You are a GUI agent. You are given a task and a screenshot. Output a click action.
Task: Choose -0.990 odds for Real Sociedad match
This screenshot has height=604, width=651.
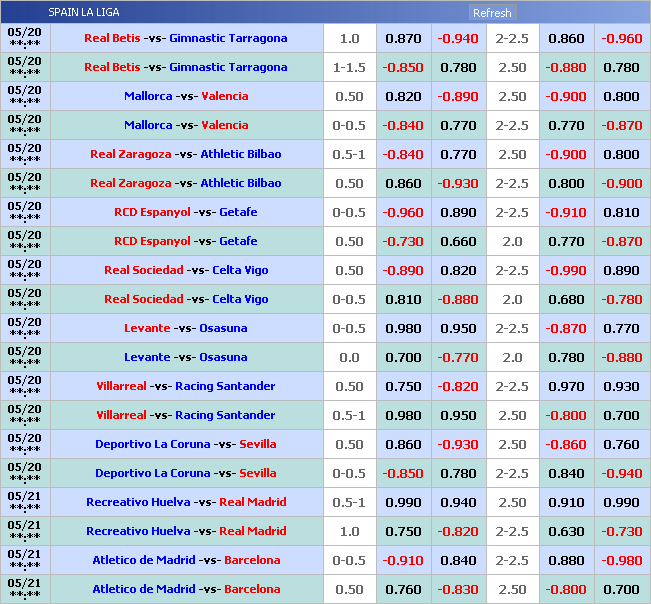[566, 271]
